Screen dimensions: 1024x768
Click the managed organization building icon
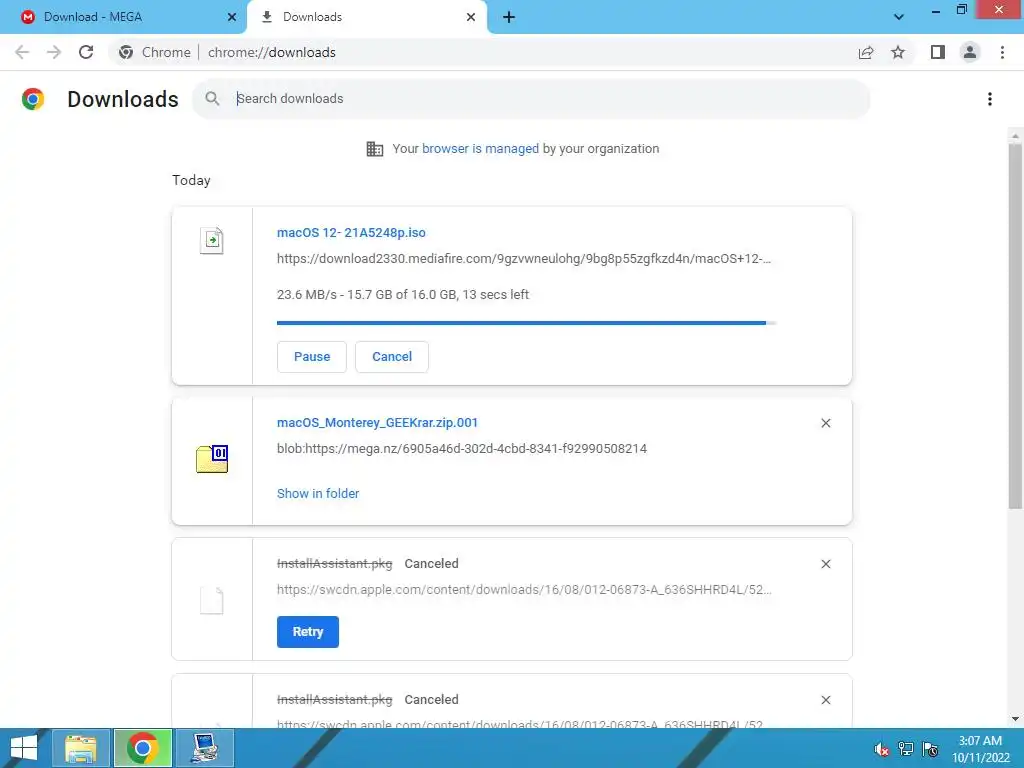375,149
